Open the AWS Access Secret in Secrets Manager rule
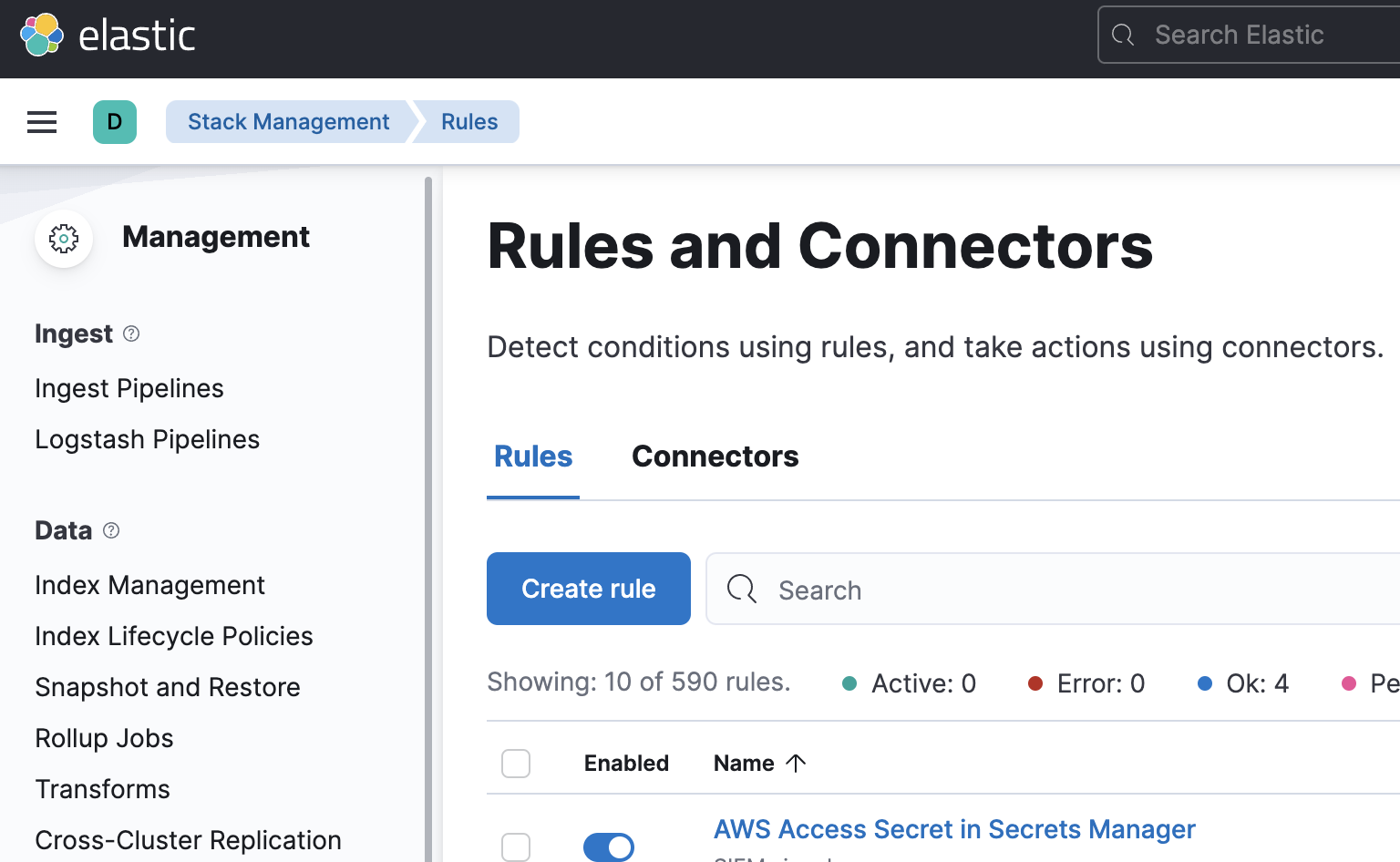 click(x=953, y=829)
